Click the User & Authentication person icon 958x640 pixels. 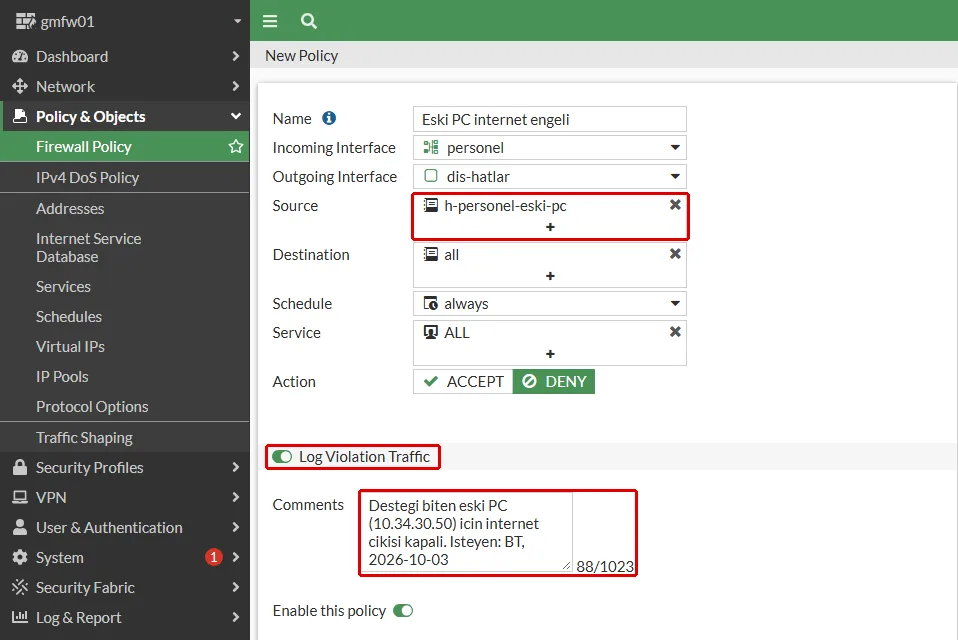(20, 527)
